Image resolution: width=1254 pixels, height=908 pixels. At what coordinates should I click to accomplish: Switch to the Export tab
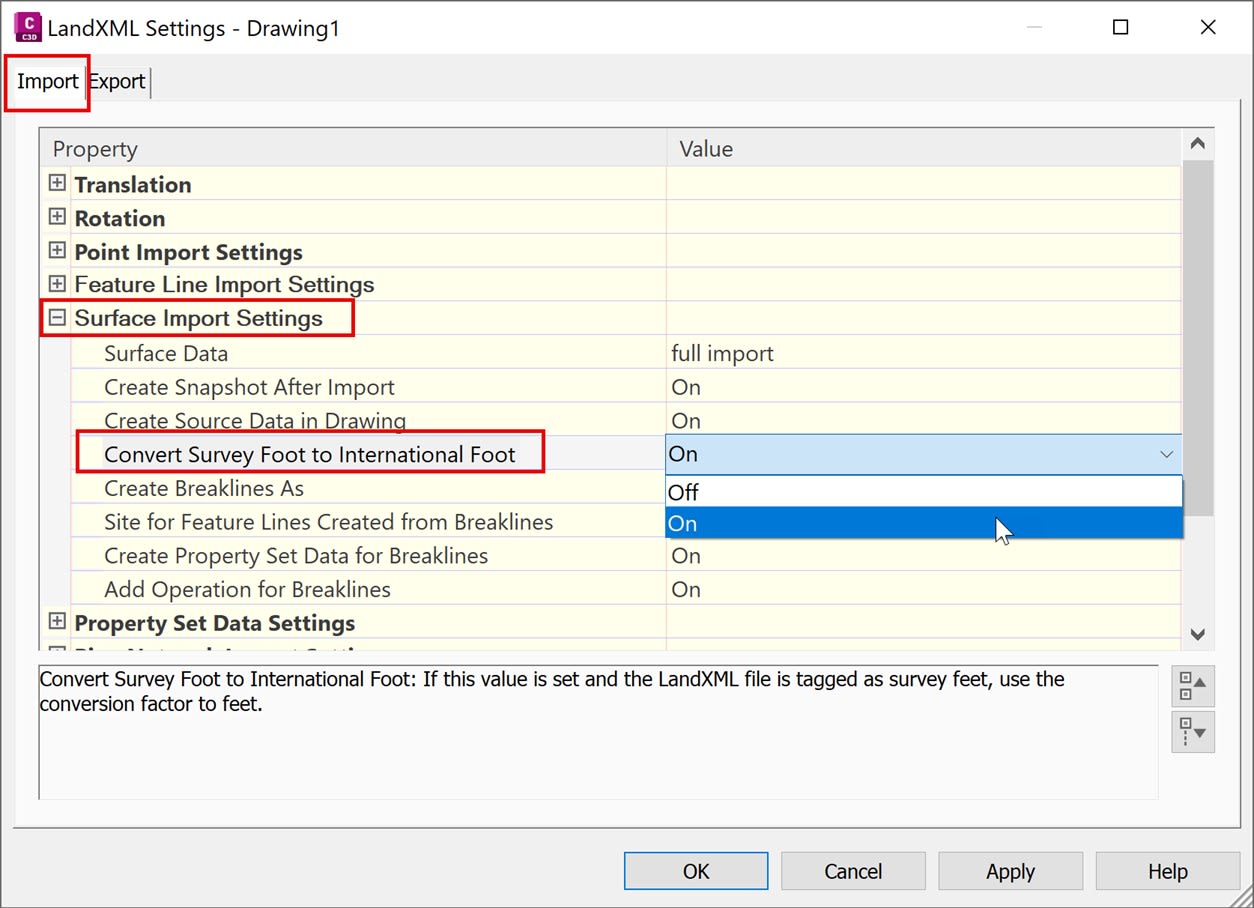point(118,82)
